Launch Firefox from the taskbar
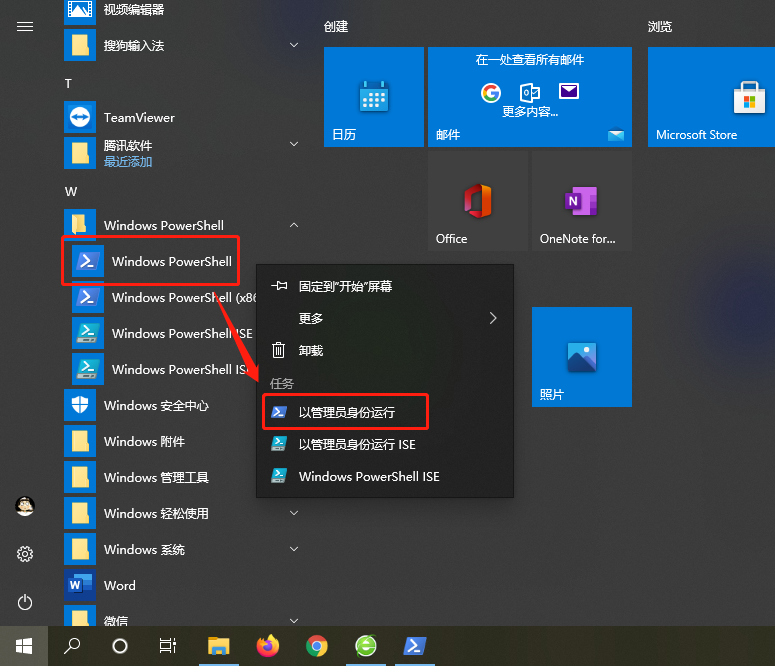Screen dimensions: 775x666 [267, 646]
